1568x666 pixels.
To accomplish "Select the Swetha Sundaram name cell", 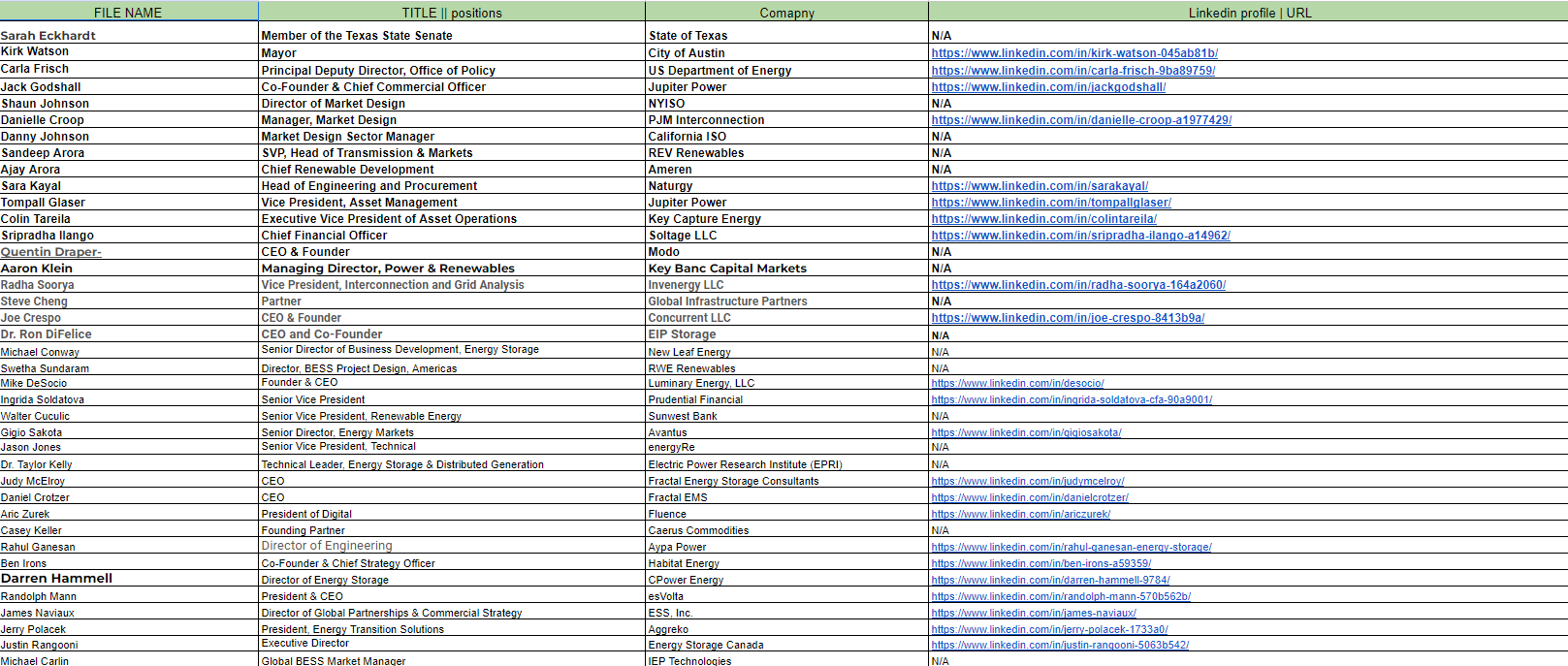I will (x=129, y=368).
